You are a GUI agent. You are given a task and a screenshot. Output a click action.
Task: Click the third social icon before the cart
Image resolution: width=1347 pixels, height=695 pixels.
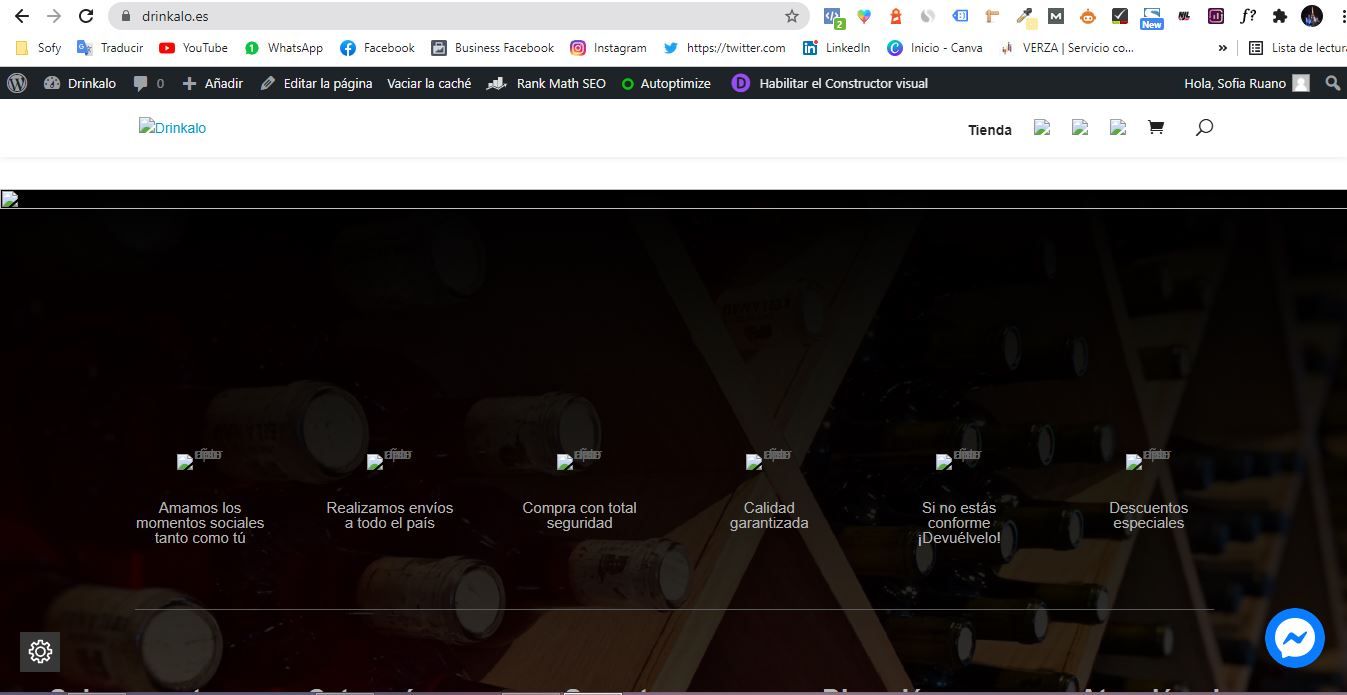tap(1118, 128)
